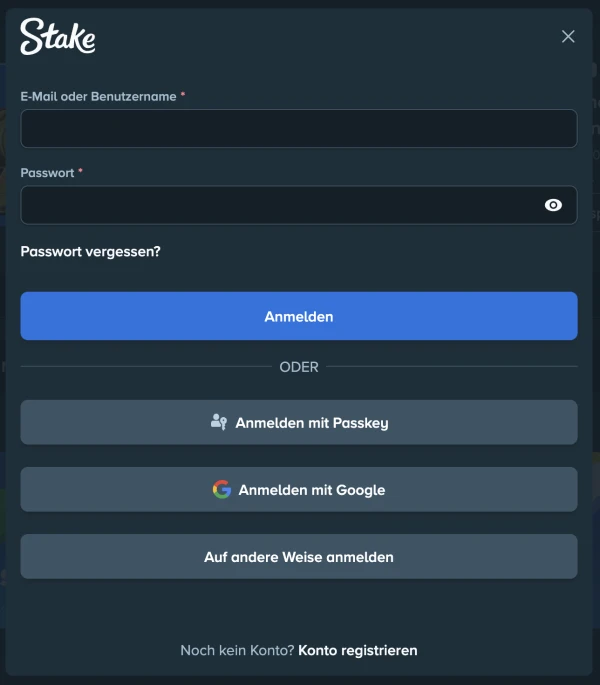
Task: Click the E-Mail oder Benutzername label
Action: click(98, 96)
